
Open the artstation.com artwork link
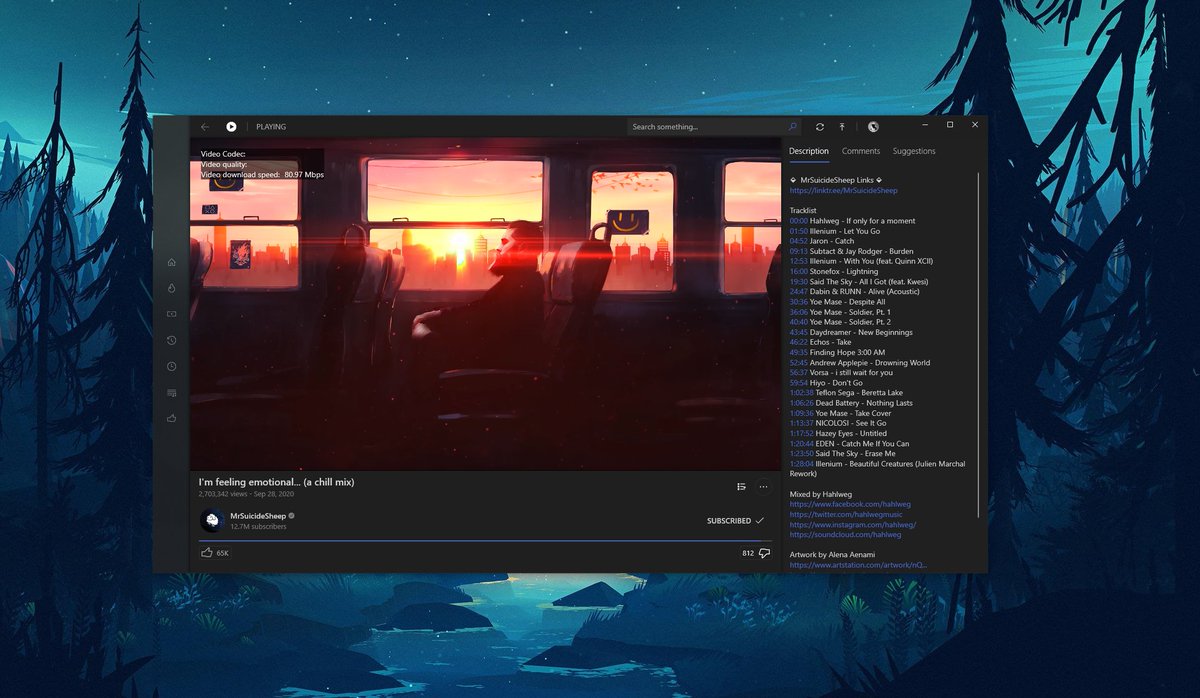pyautogui.click(x=859, y=565)
